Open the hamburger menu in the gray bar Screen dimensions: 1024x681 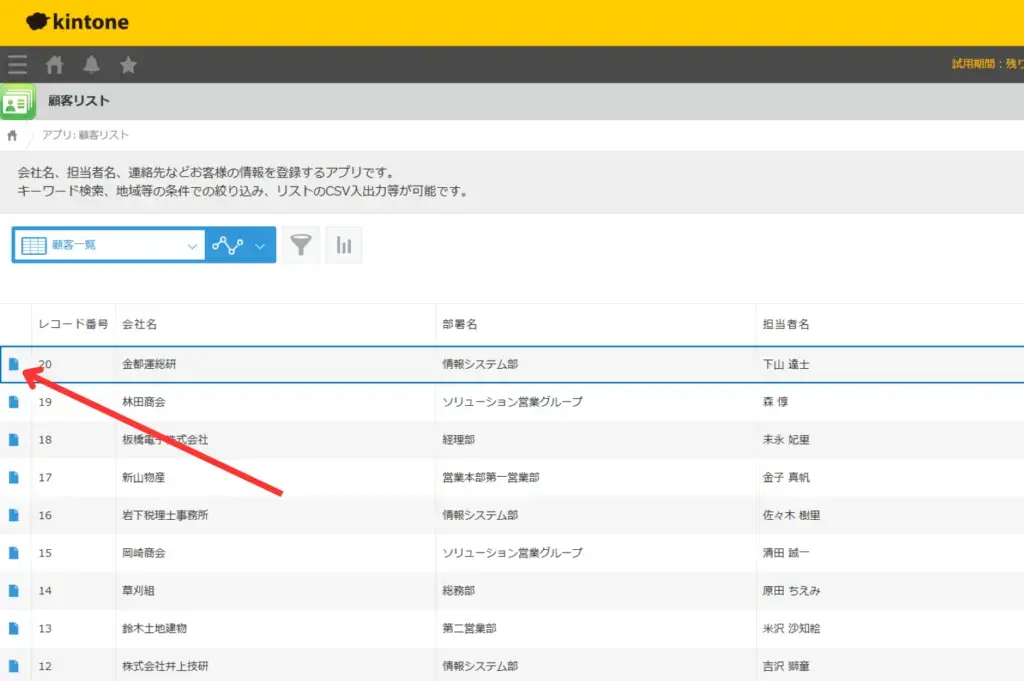click(17, 64)
